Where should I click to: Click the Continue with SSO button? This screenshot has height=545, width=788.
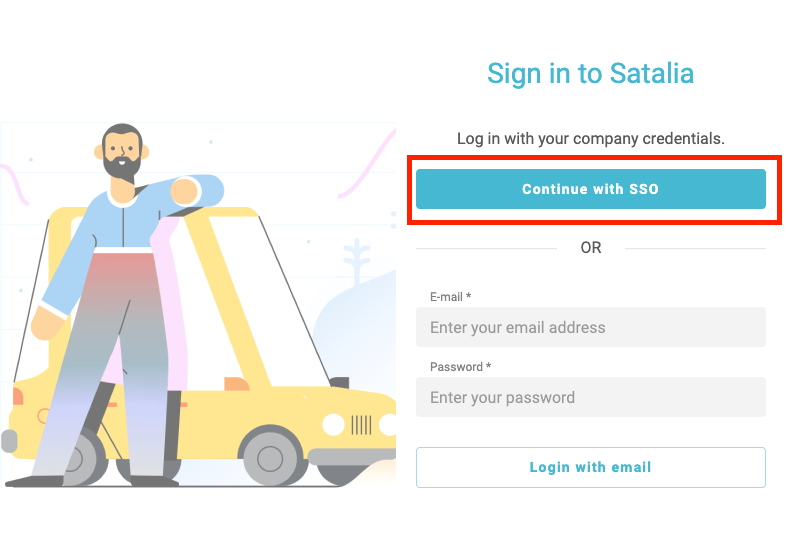click(x=590, y=189)
